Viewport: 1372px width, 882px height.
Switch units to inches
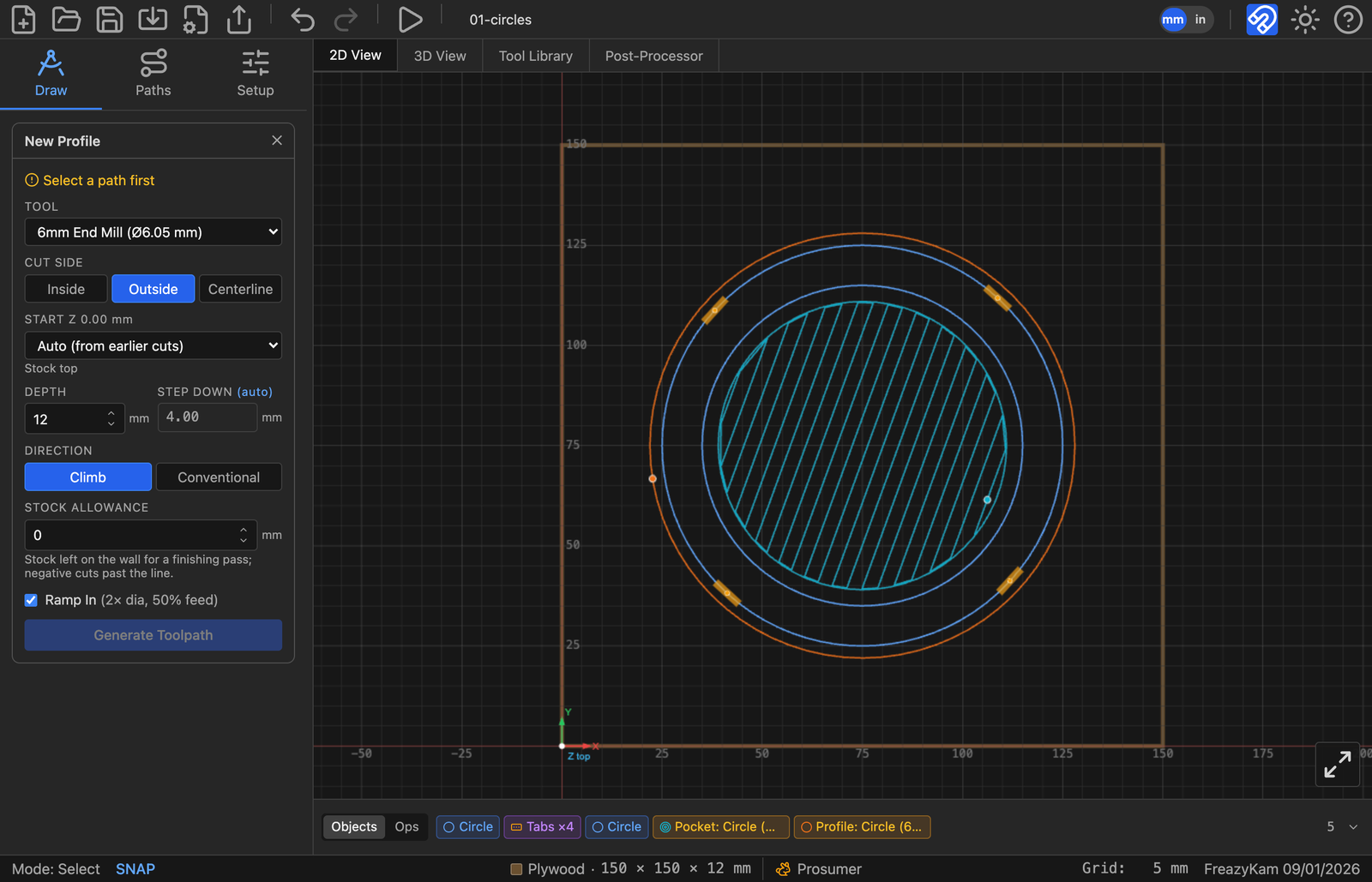click(1200, 19)
